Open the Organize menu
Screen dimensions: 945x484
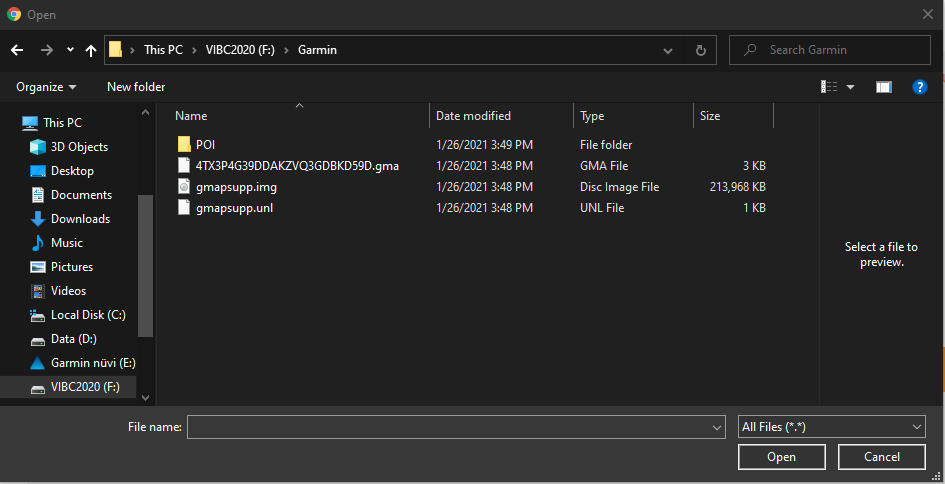(x=46, y=87)
